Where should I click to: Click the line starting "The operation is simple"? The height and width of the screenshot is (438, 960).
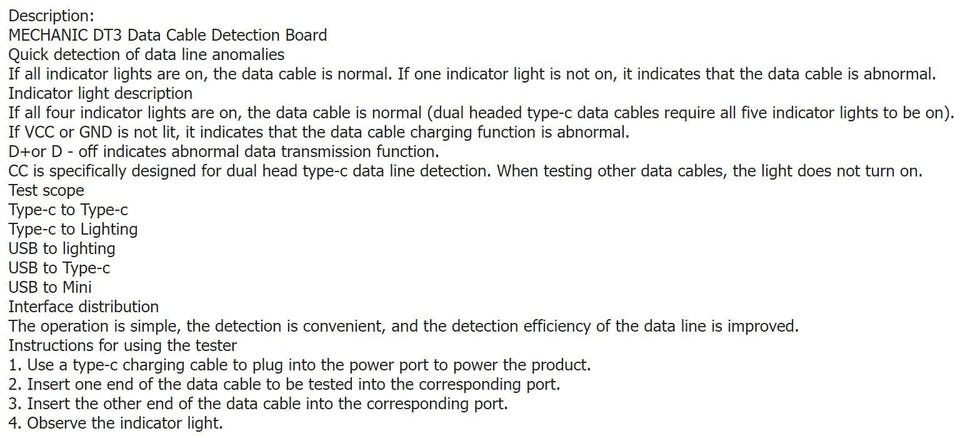coord(404,326)
